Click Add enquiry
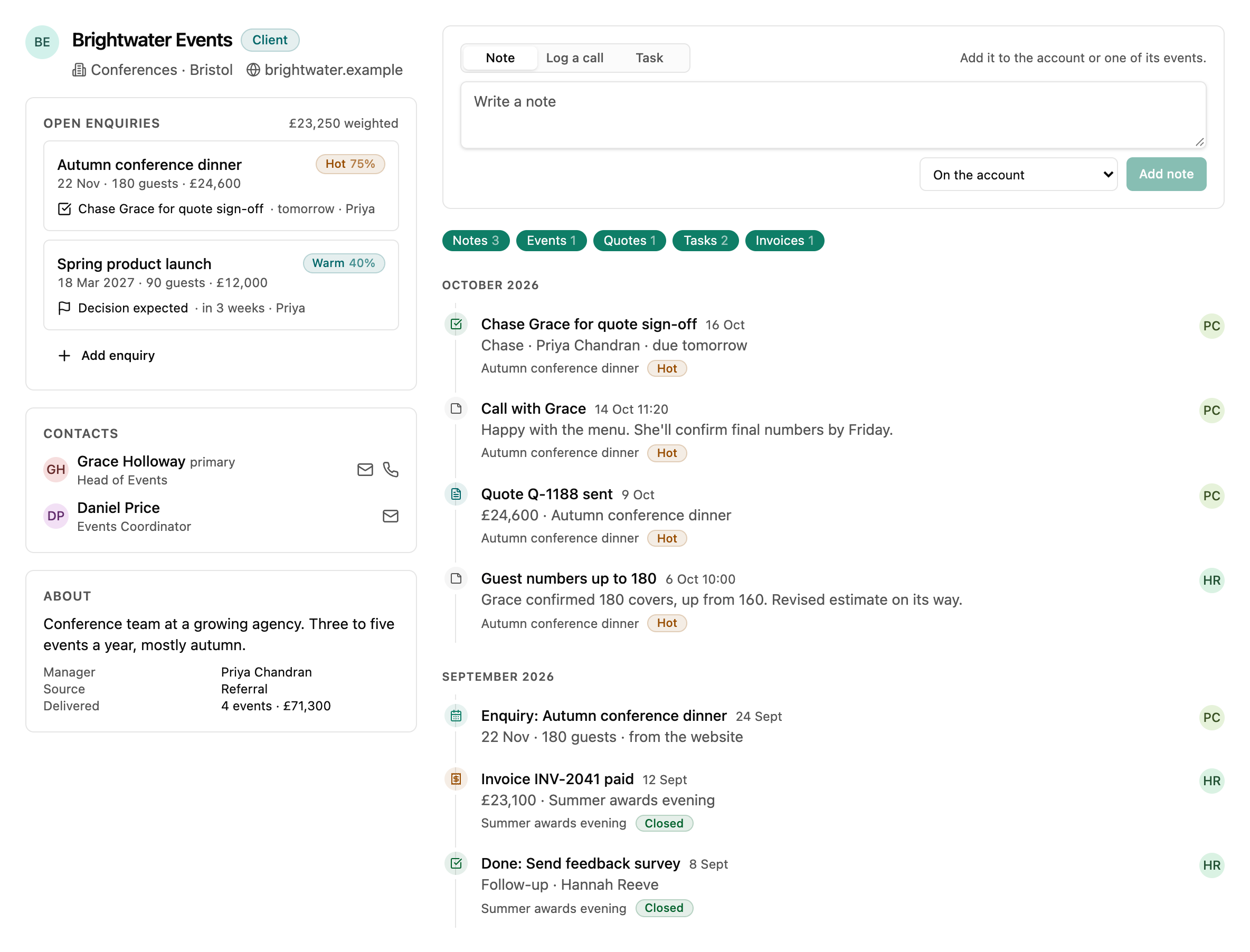This screenshot has width=1250, height=952. click(x=107, y=356)
